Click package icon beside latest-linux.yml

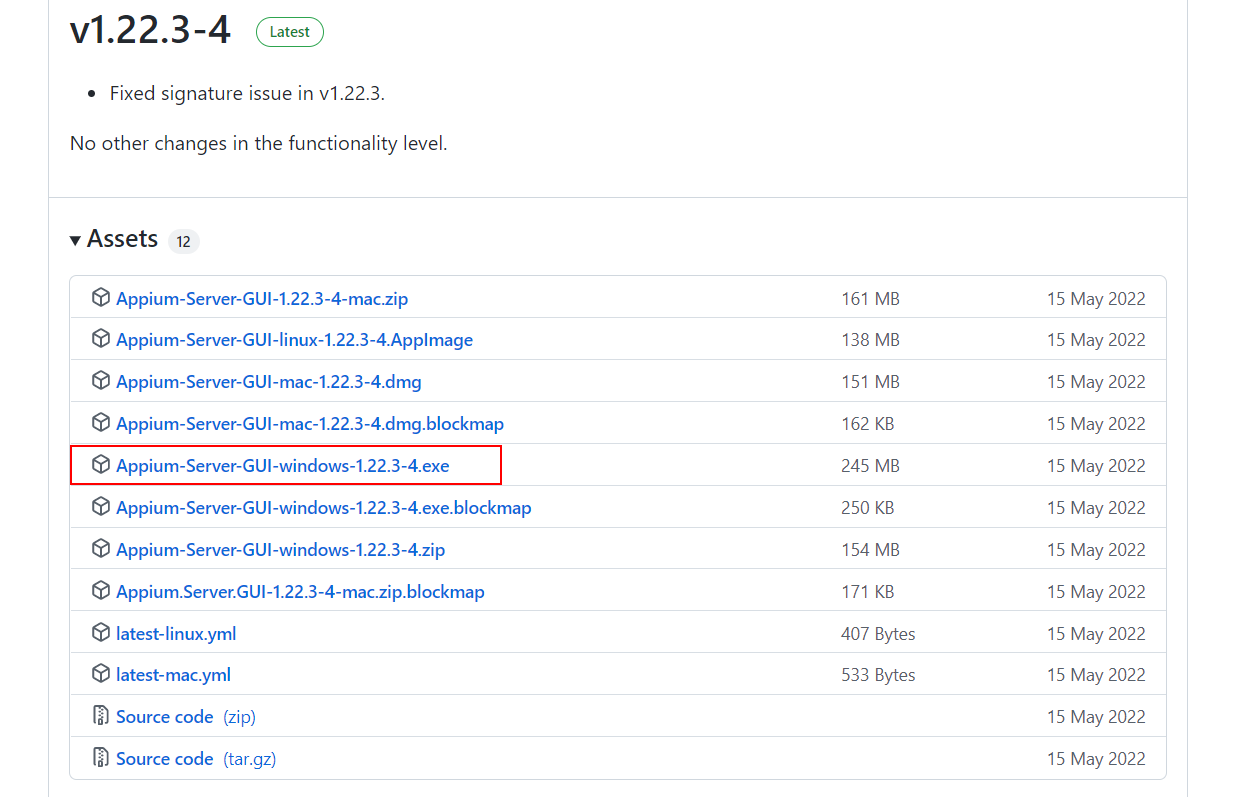(100, 634)
